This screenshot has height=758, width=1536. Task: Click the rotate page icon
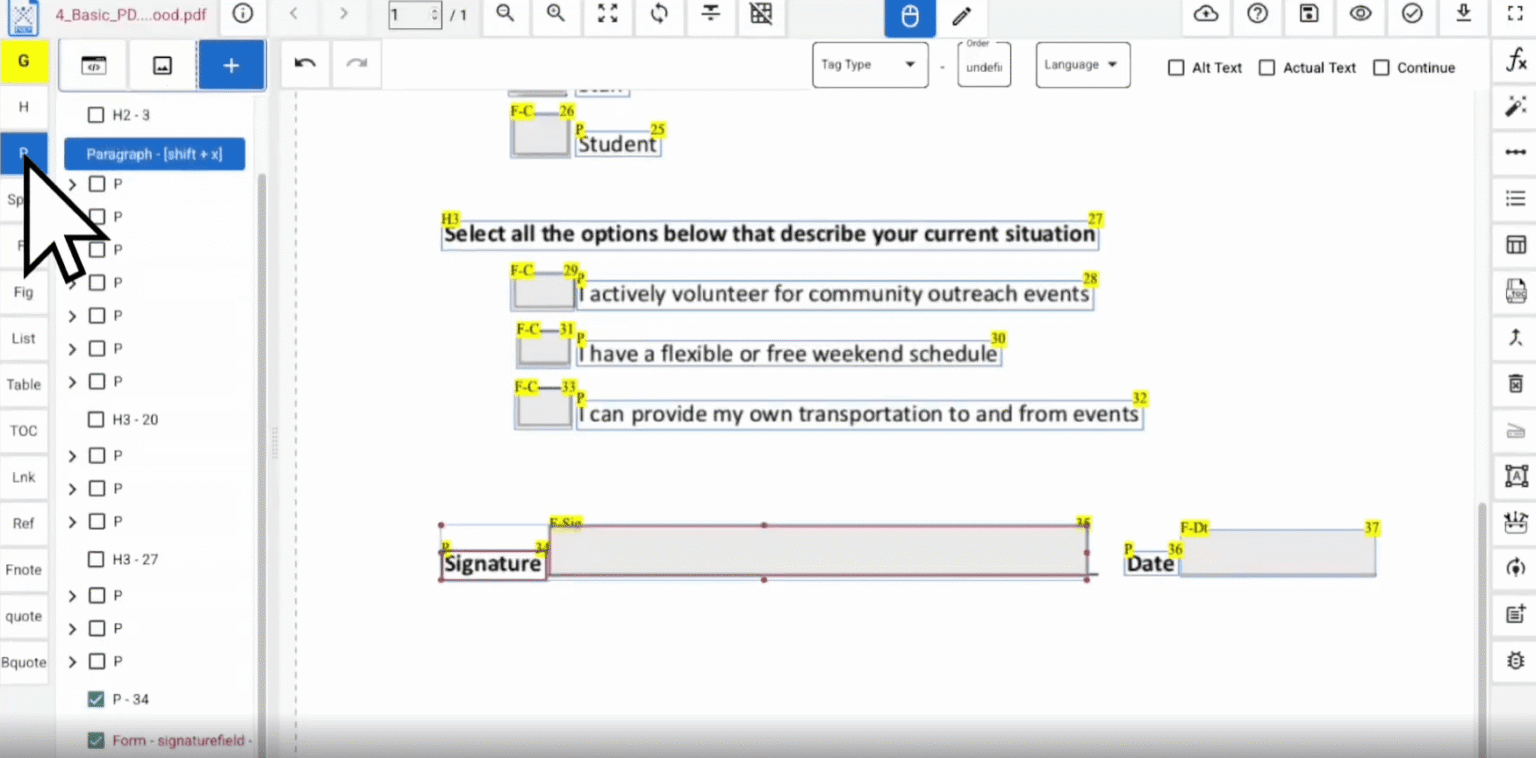(x=659, y=14)
